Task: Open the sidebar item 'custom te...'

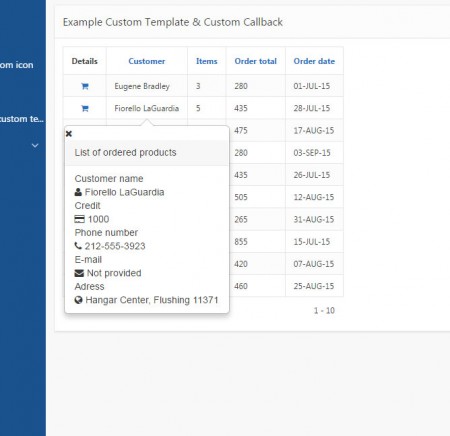Action: coord(22,119)
